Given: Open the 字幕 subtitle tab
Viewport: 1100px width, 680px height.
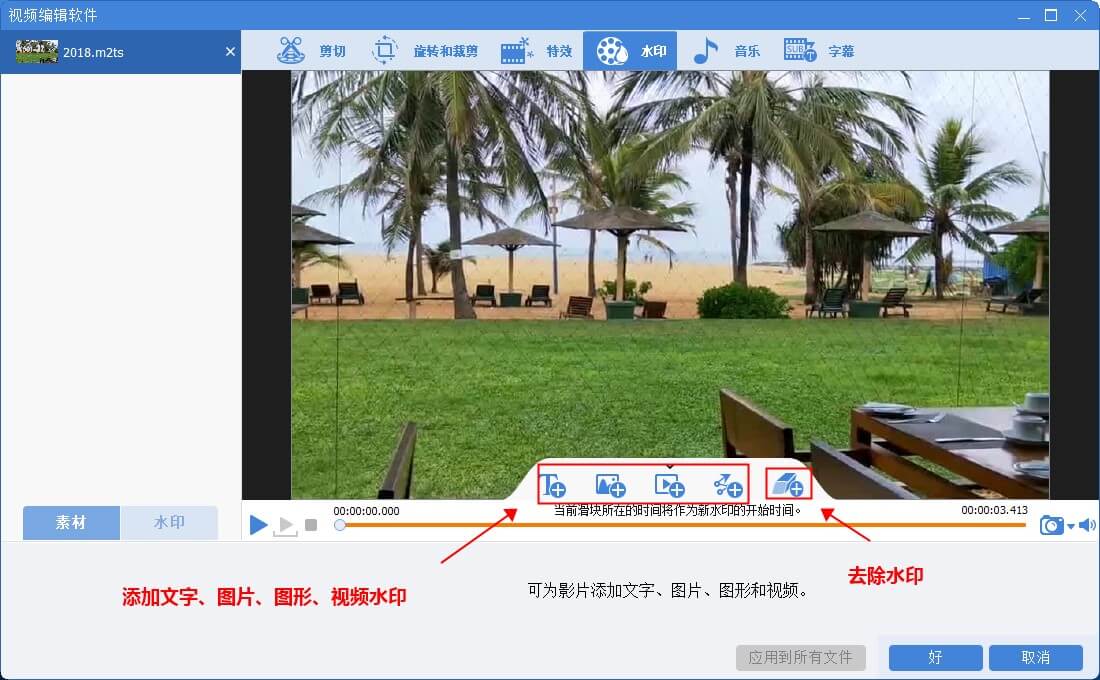Looking at the screenshot, I should [819, 51].
